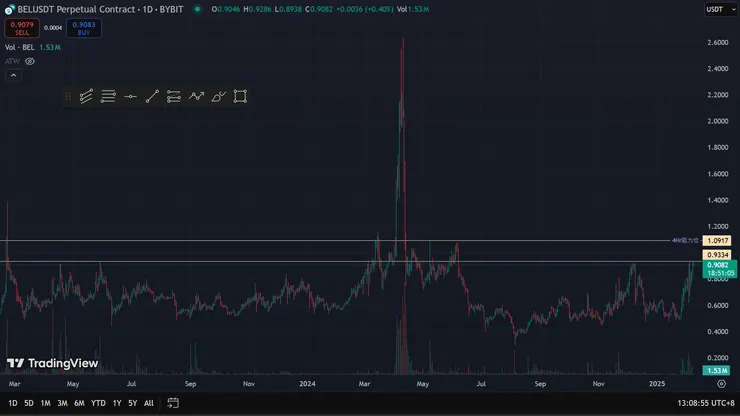Select the parallel channel drawing tool
Screen dimensions: 740x416
86,96
